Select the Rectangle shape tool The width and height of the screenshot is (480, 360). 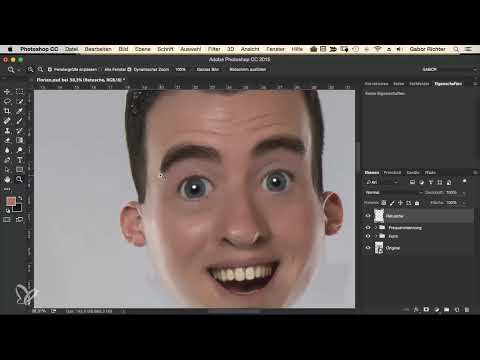(x=19, y=169)
